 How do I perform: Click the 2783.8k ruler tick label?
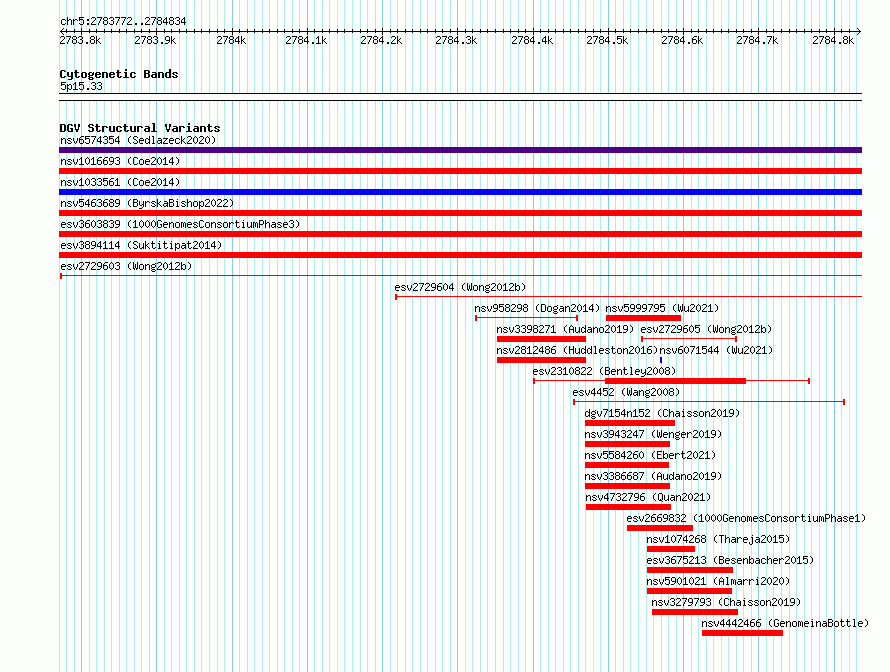click(x=80, y=40)
